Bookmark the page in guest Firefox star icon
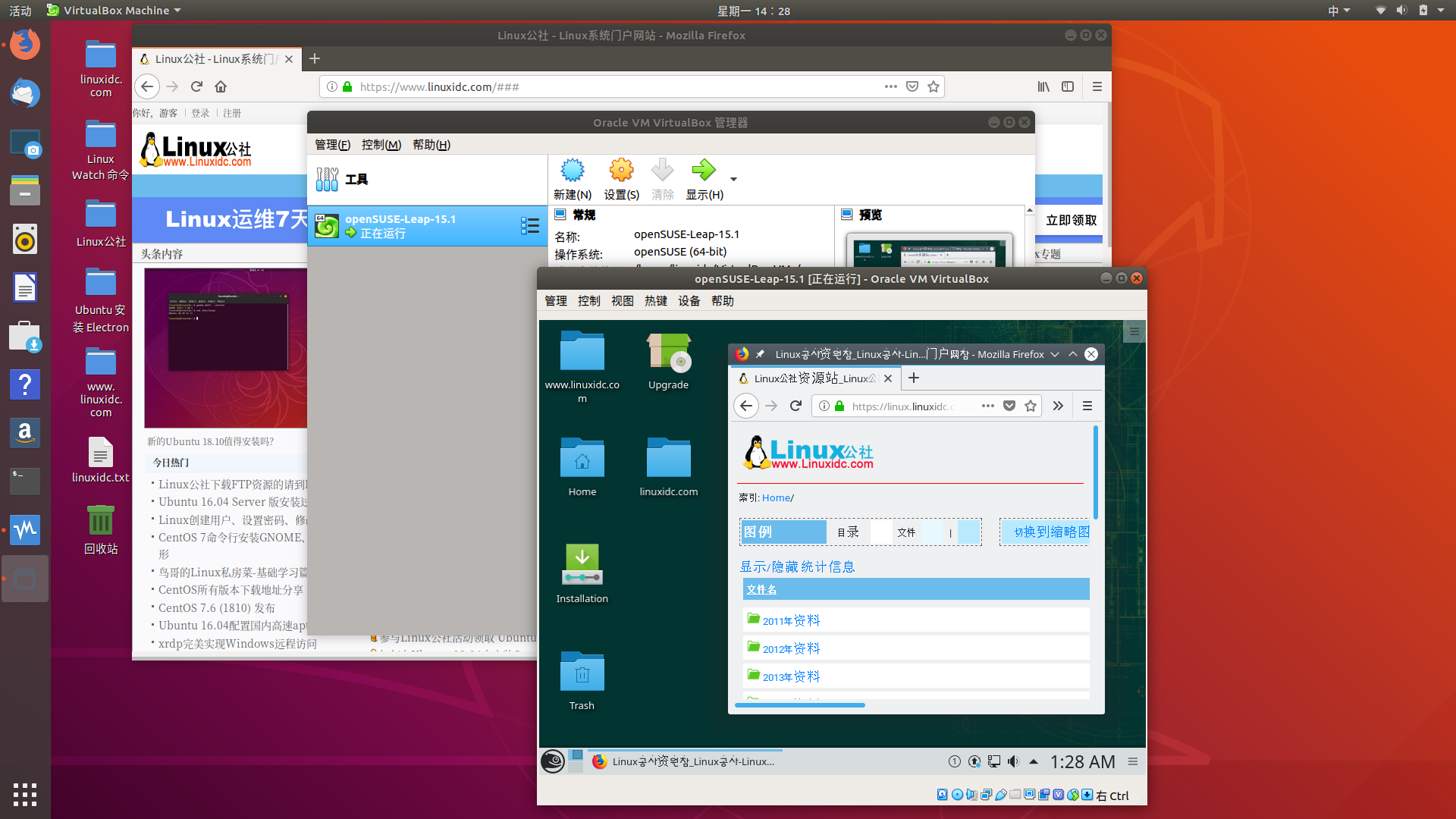 (1031, 406)
